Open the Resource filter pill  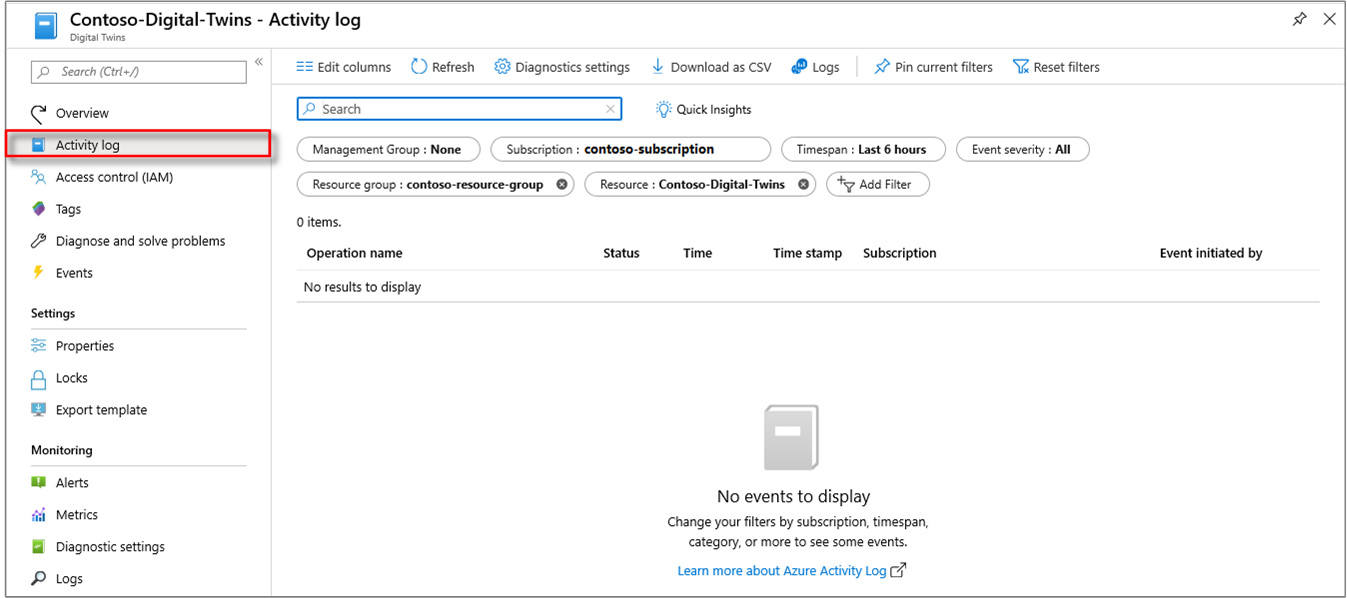click(x=700, y=184)
